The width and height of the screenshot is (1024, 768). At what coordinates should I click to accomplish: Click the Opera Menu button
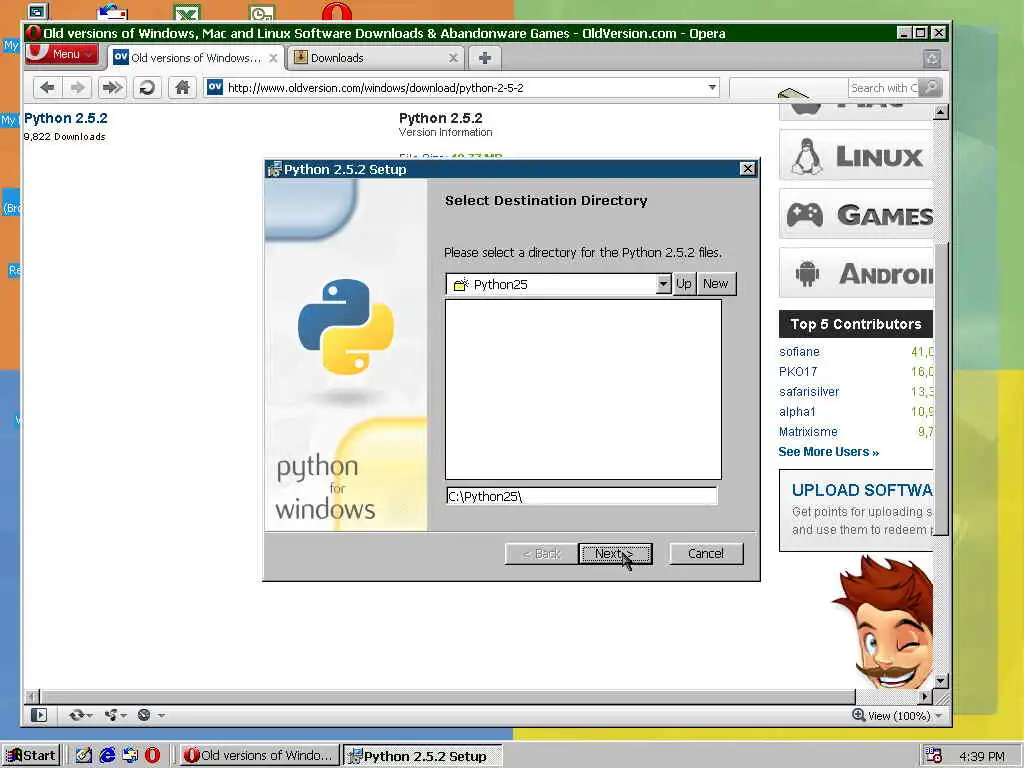pos(61,54)
